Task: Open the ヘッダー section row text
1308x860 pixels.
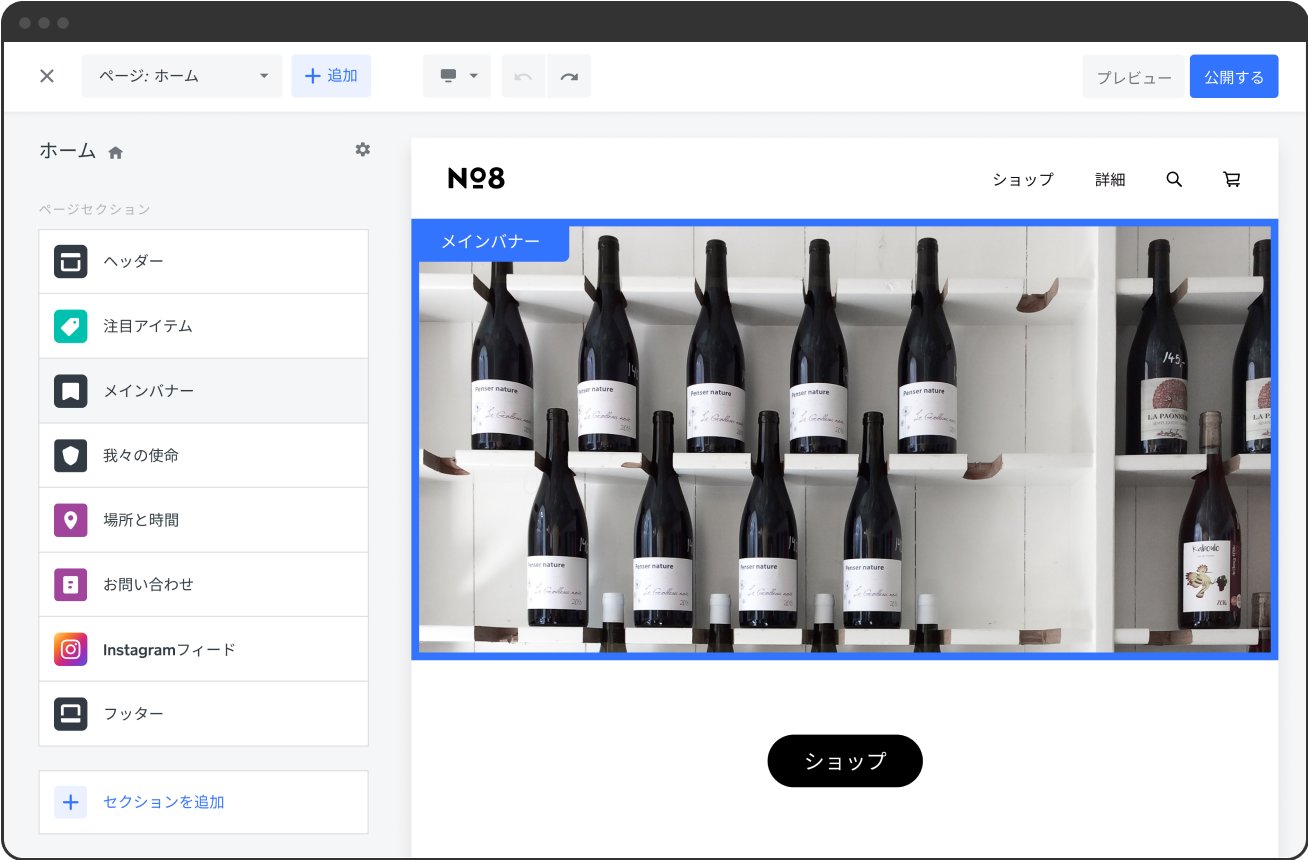Action: (133, 261)
